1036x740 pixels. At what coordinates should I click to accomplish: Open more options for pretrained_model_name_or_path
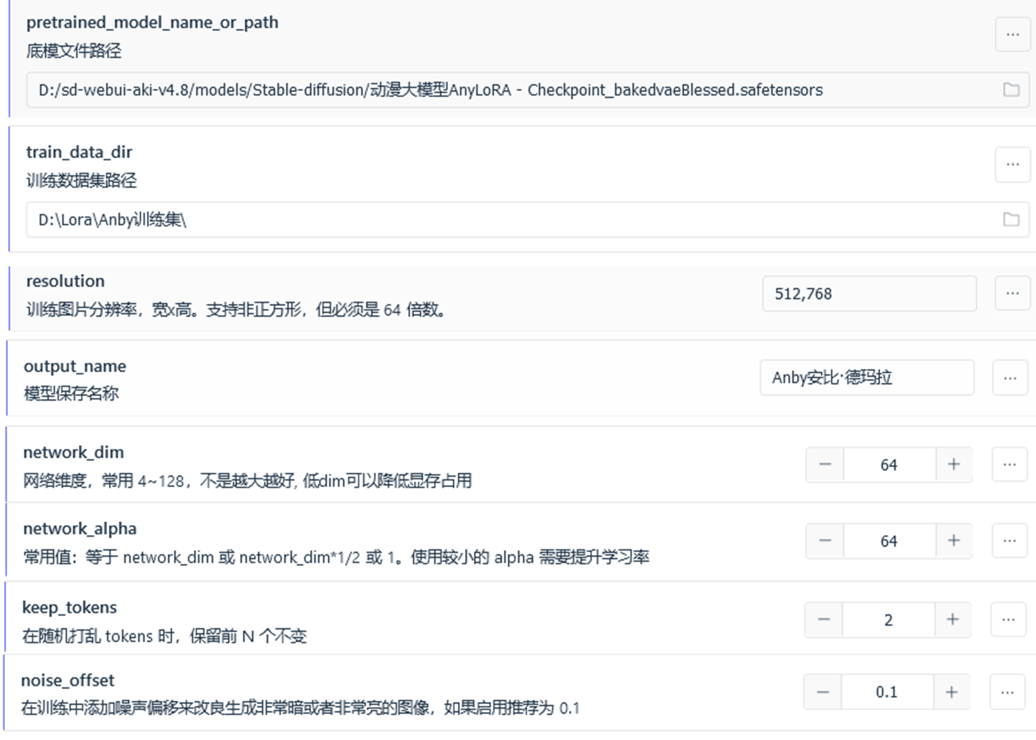(1013, 34)
